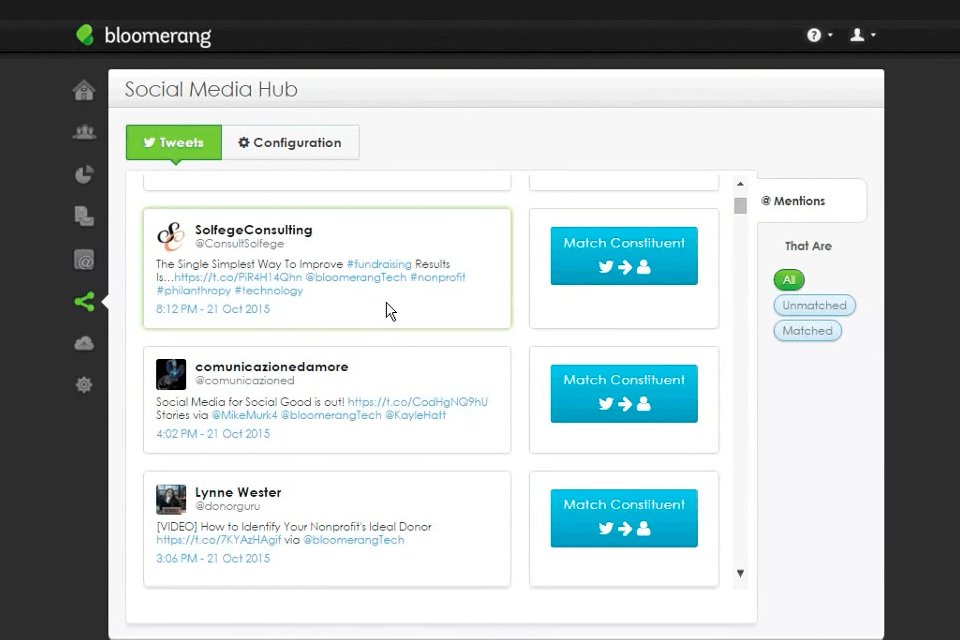The image size is (960, 640).
Task: Open the @KayleHatt mention link
Action: 415,415
